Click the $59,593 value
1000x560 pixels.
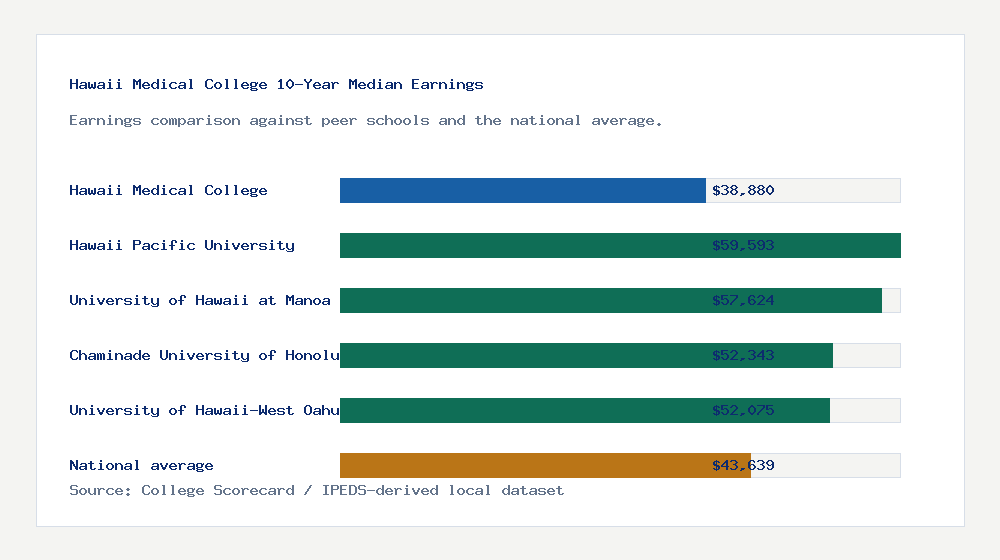(x=743, y=246)
